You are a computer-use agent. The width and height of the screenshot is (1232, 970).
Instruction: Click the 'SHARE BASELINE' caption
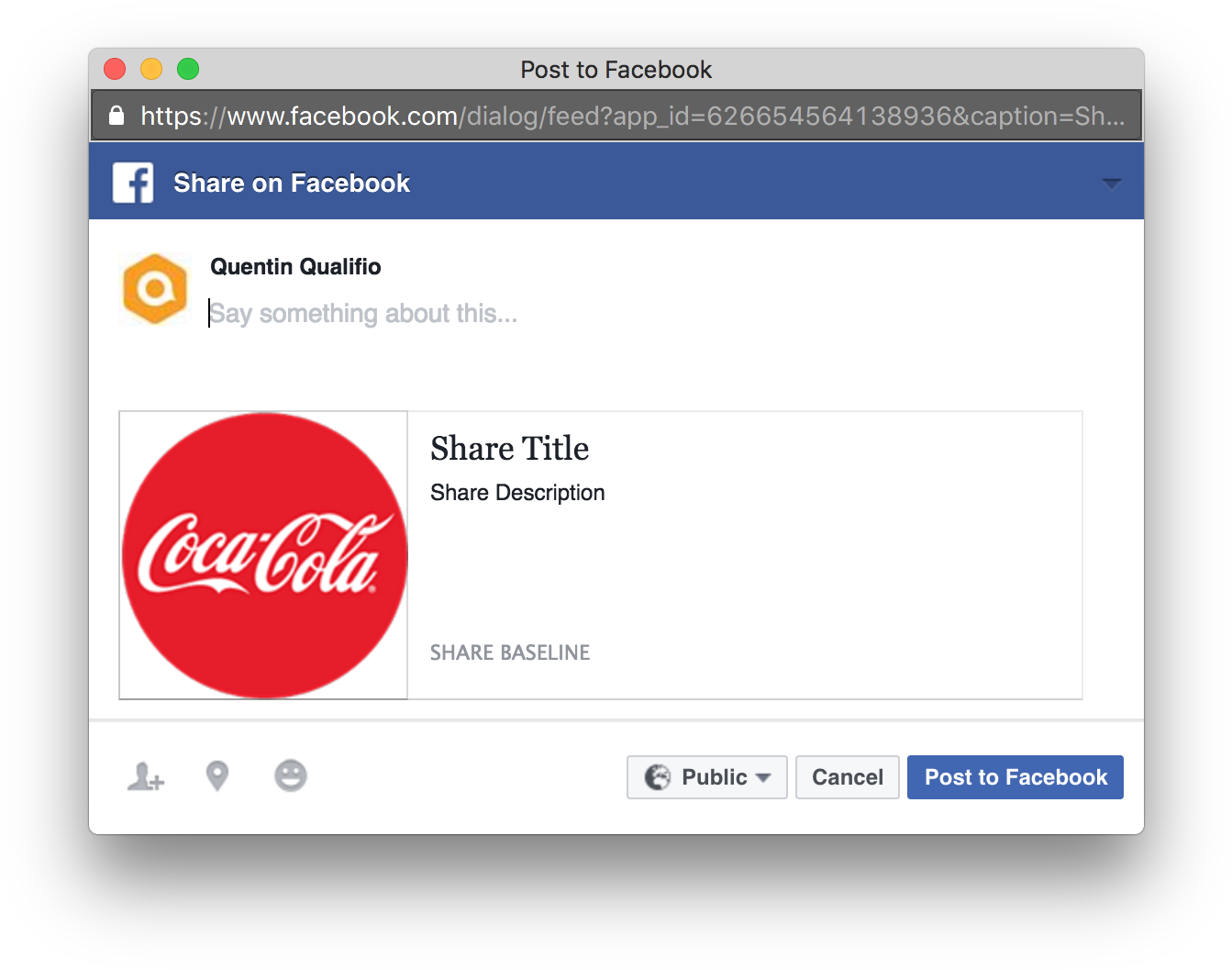tap(510, 652)
